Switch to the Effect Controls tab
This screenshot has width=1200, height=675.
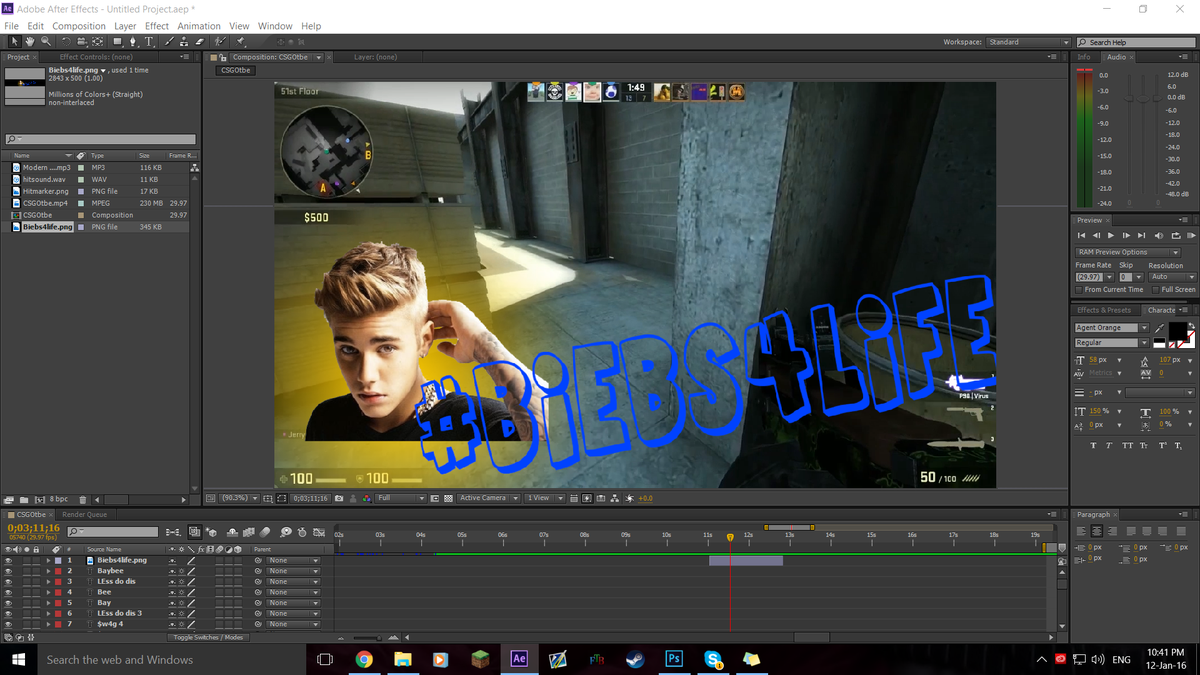(96, 57)
